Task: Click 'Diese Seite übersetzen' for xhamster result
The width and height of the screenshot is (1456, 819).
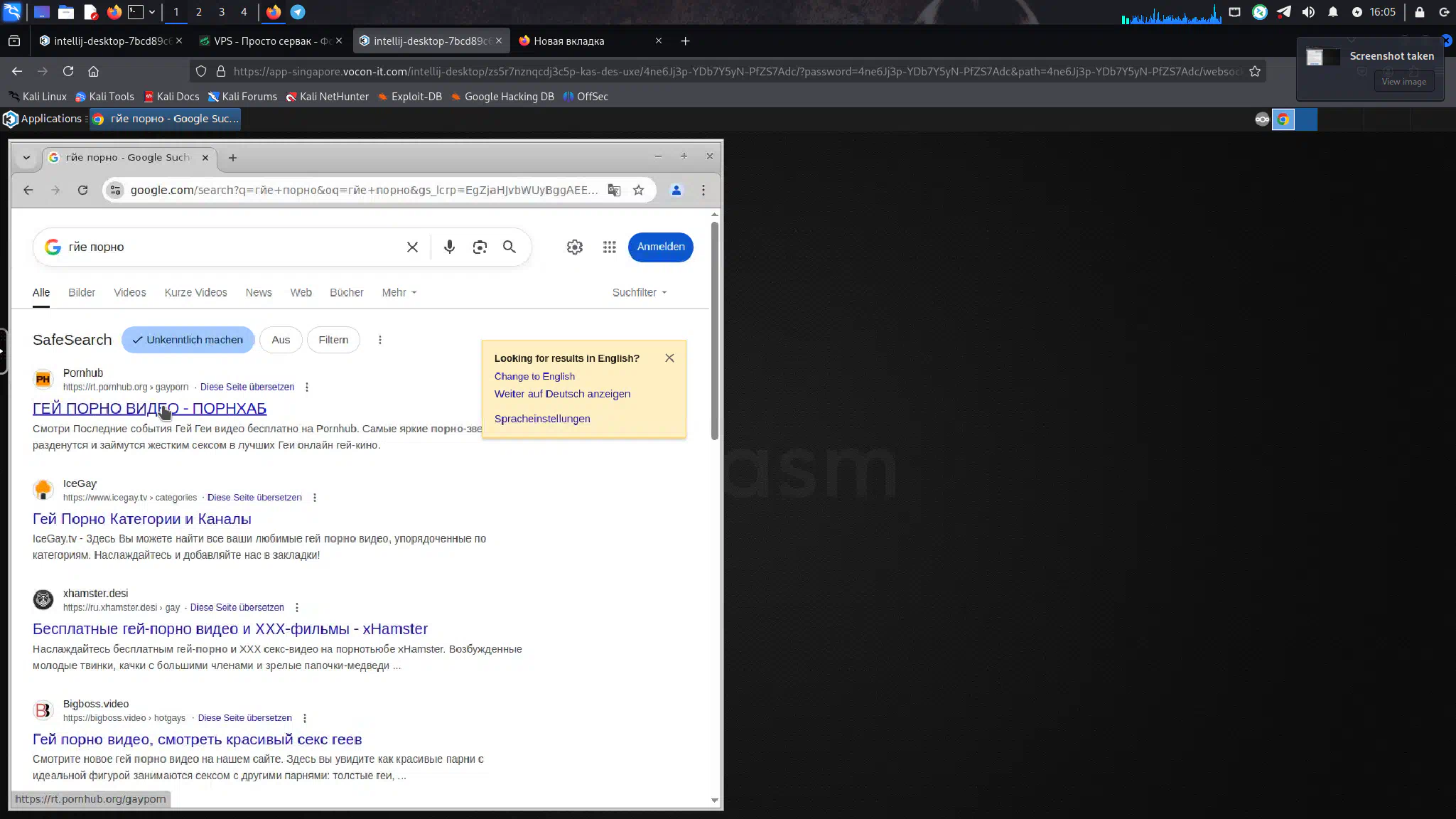Action: point(237,608)
